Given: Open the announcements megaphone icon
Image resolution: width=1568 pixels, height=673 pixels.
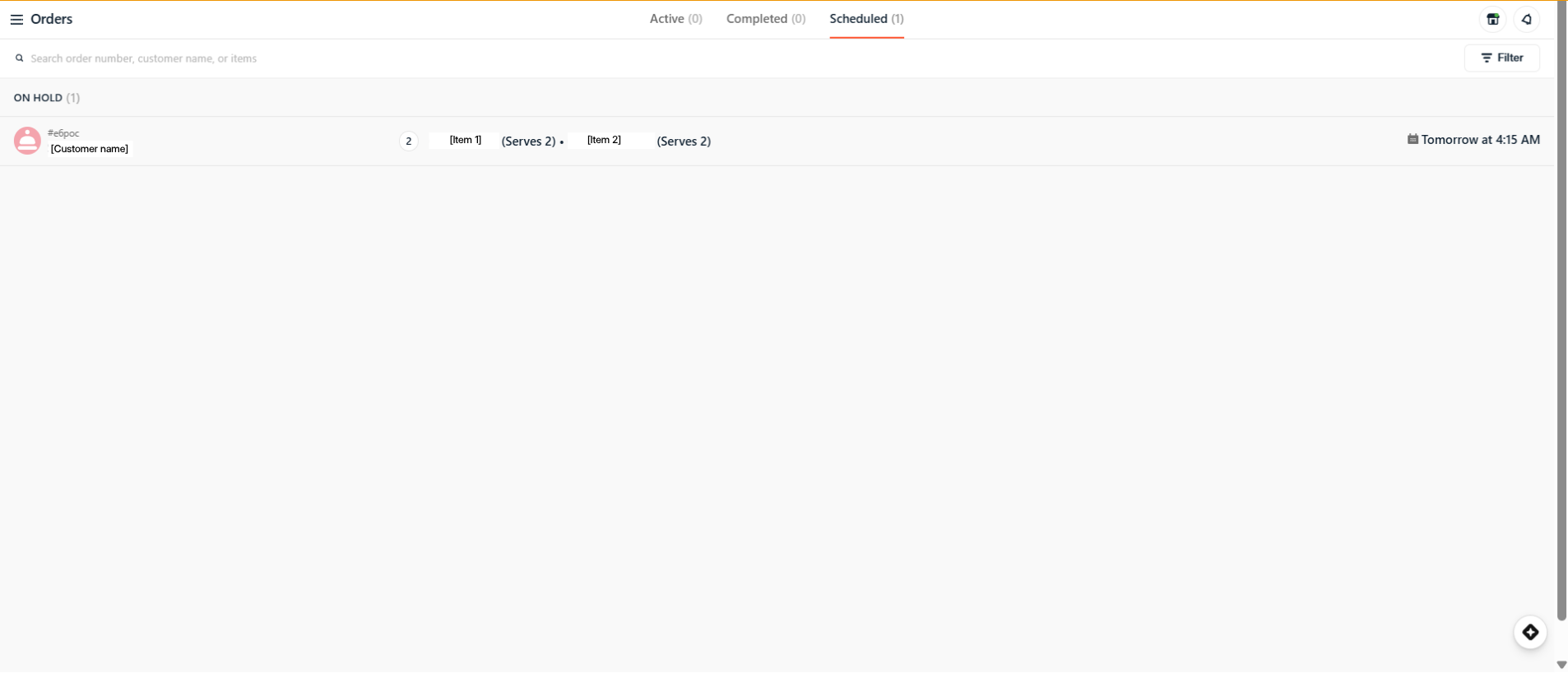Looking at the screenshot, I should tap(1527, 20).
